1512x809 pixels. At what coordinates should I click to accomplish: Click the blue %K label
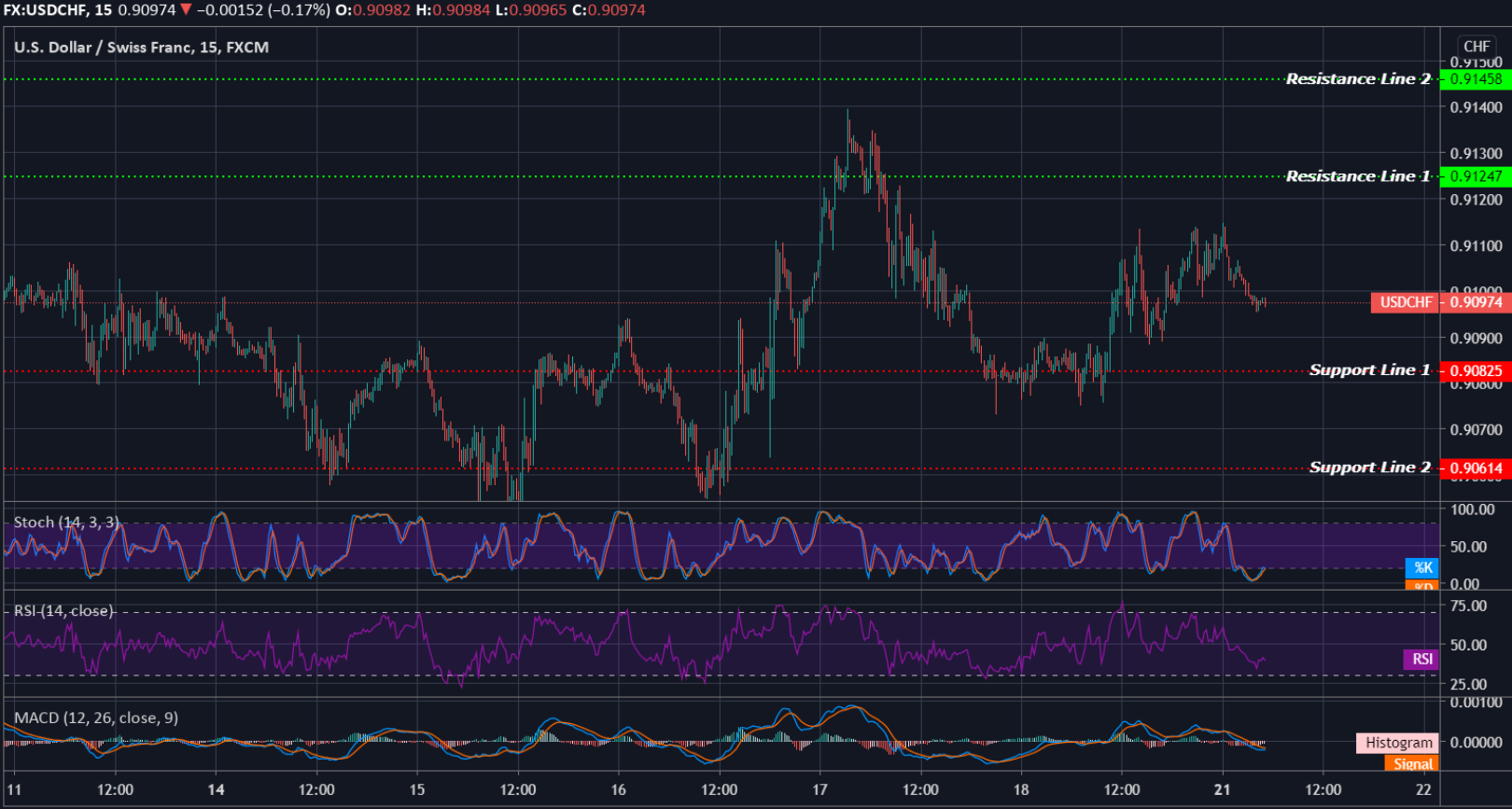pyautogui.click(x=1422, y=567)
